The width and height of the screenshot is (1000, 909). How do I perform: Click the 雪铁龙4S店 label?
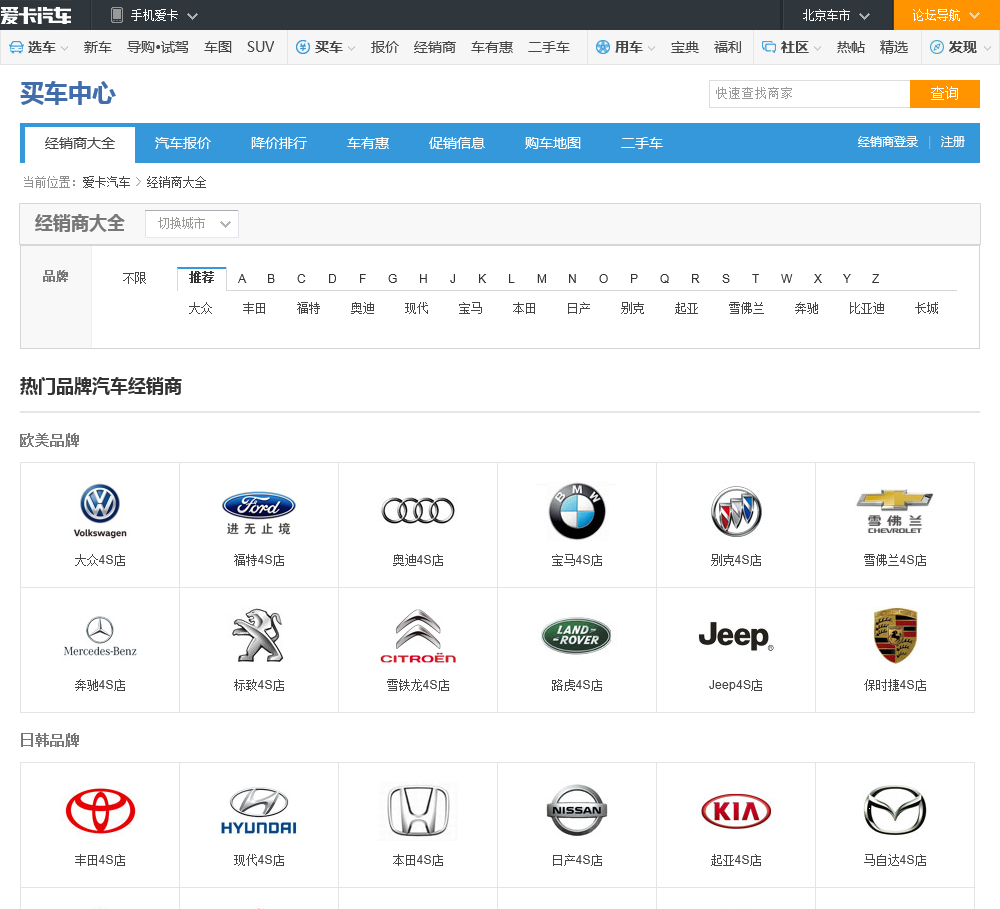[418, 685]
